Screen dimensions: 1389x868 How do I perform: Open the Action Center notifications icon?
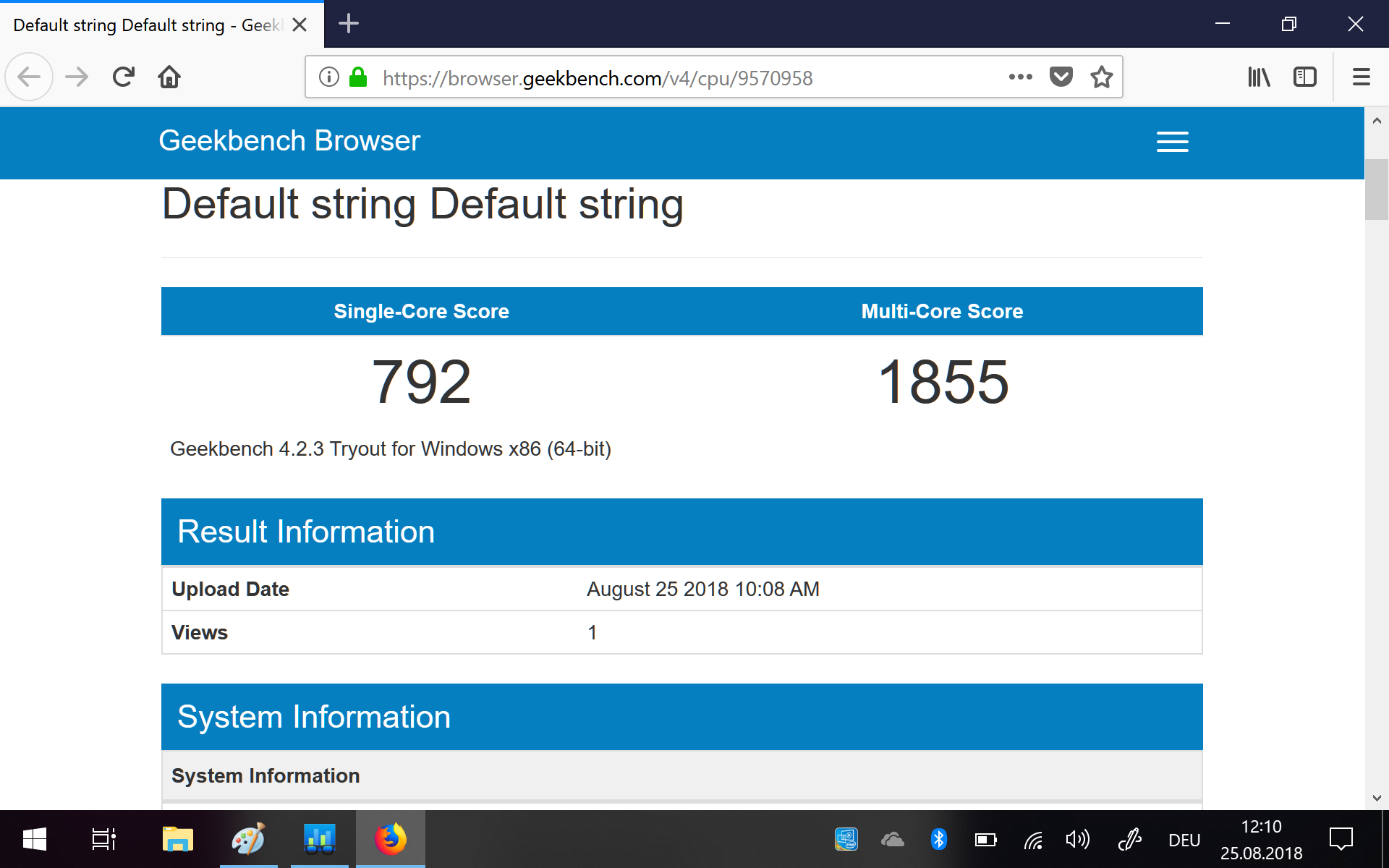[x=1341, y=839]
